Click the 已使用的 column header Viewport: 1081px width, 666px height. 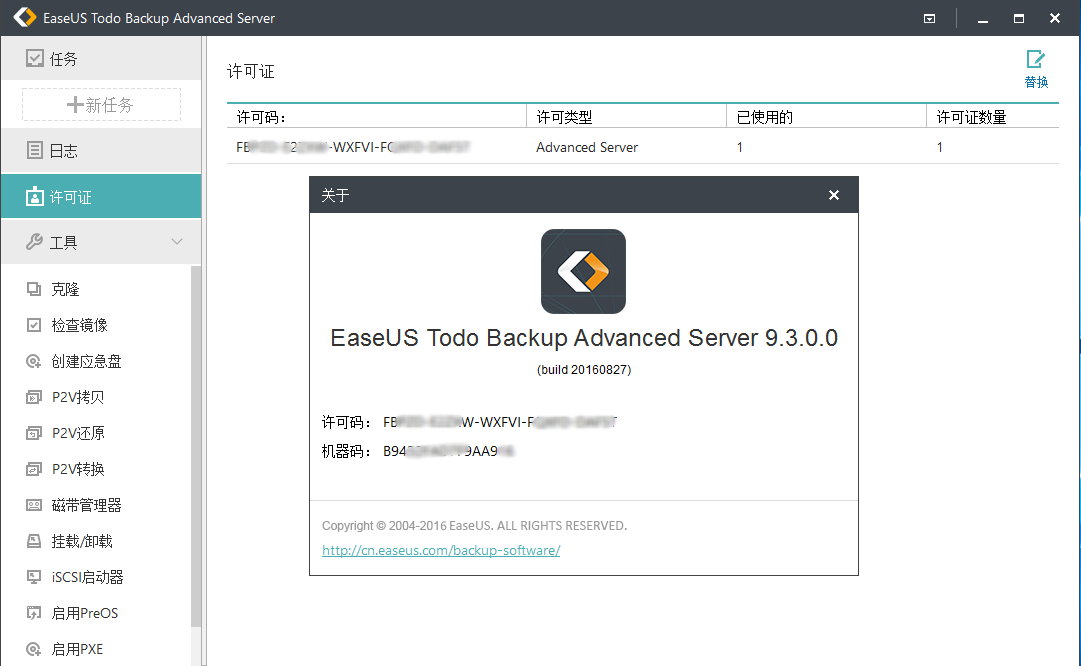tap(826, 117)
